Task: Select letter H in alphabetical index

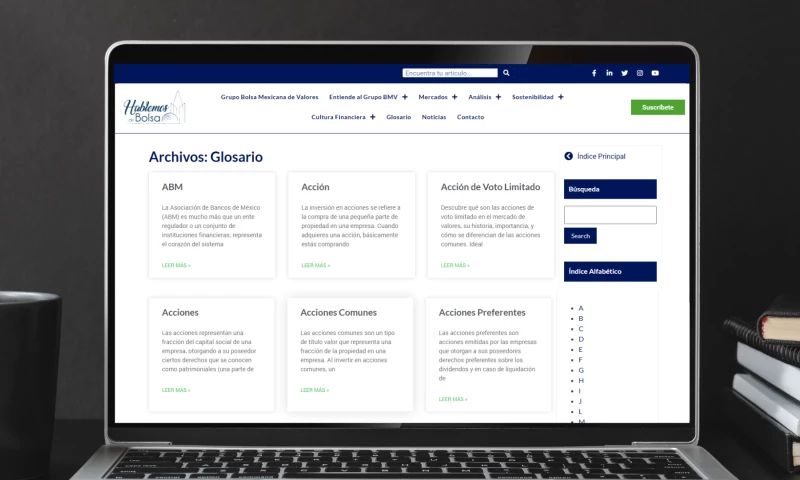Action: click(581, 381)
